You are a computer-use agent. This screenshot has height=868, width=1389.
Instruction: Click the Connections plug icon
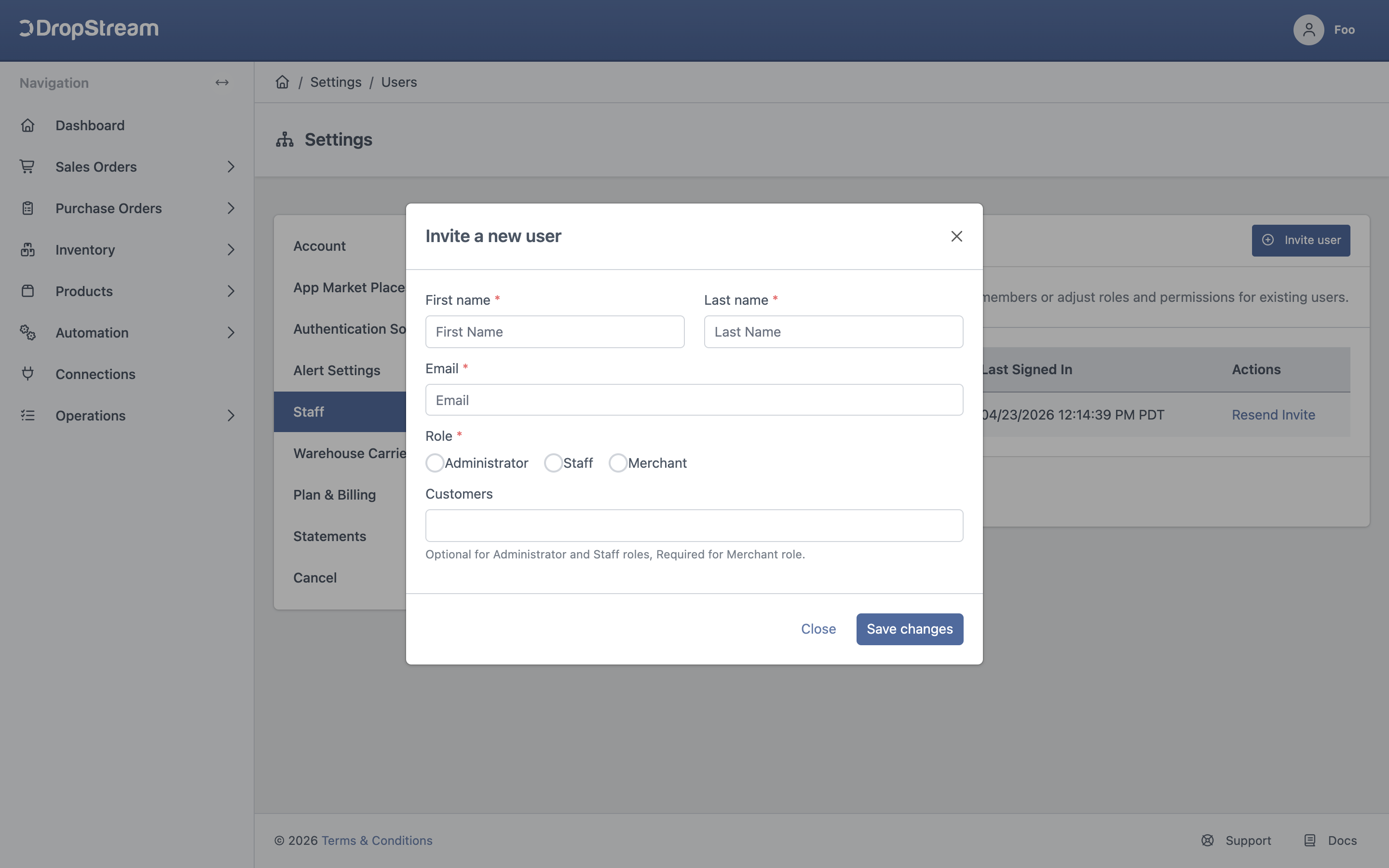click(27, 374)
